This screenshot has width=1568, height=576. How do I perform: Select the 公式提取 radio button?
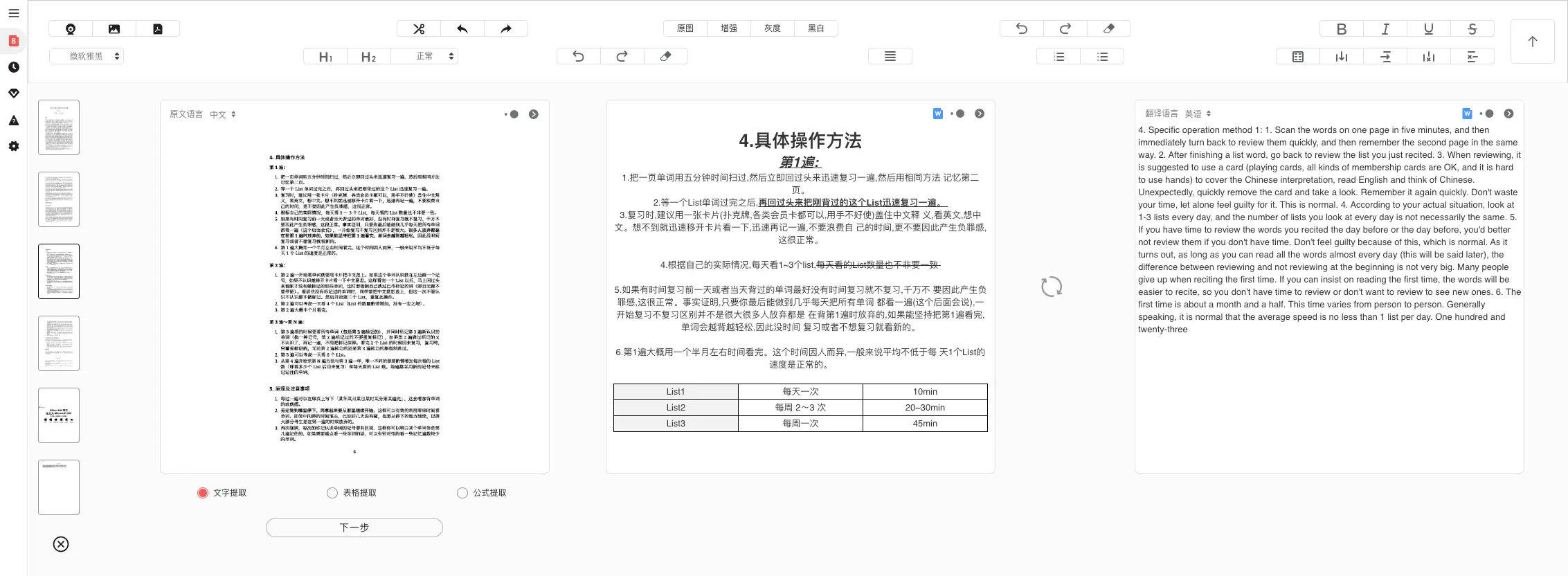[462, 493]
